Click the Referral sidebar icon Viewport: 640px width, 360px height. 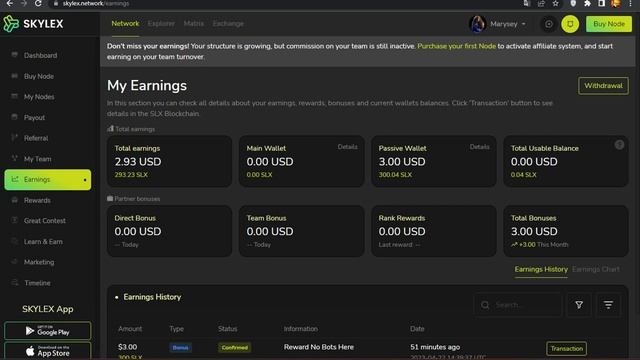click(14, 138)
